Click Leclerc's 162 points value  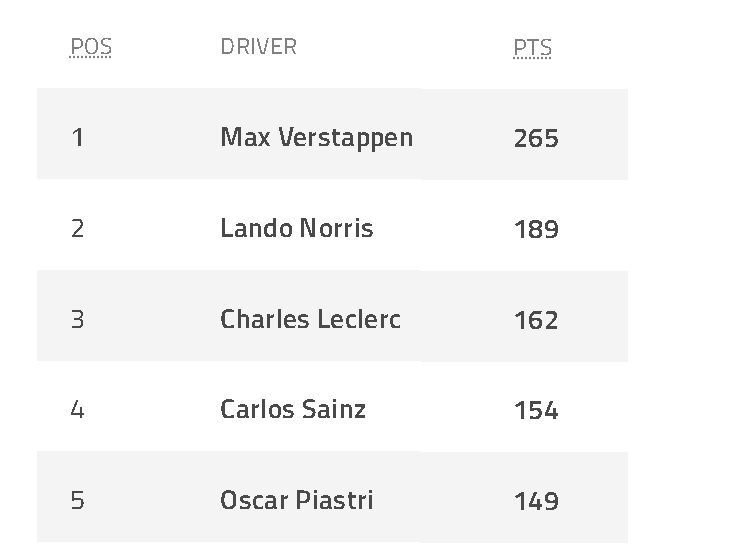[x=536, y=320]
